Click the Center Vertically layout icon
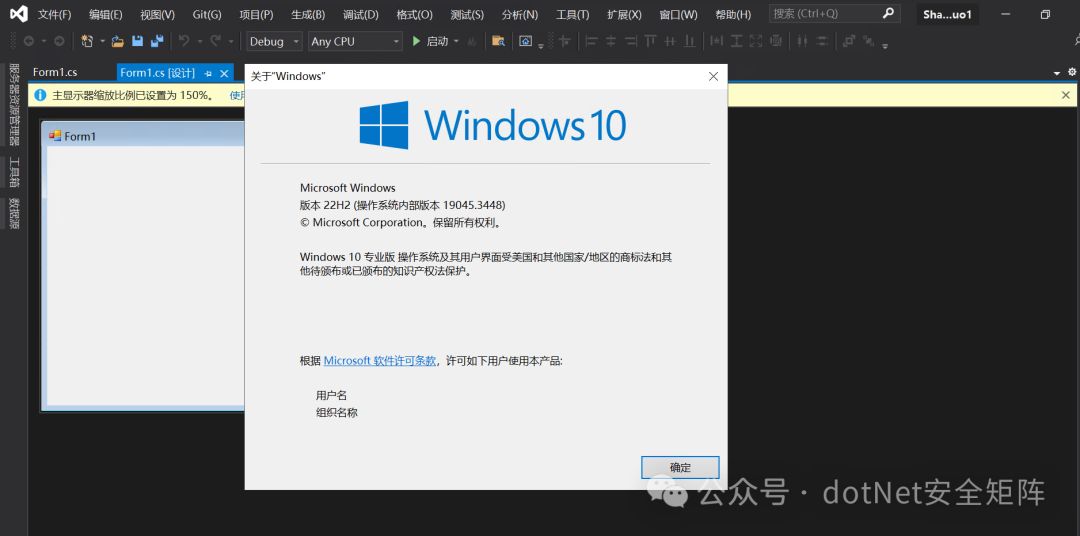This screenshot has height=536, width=1080. pyautogui.click(x=822, y=41)
